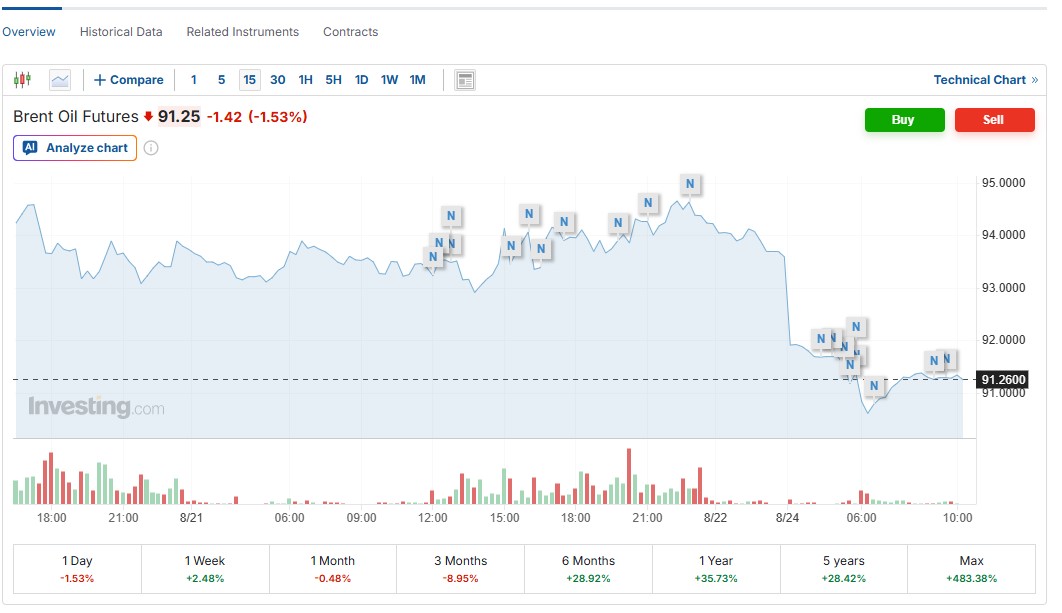Screen dimensions: 1062x613
Task: Open the Overview tab
Action: [x=28, y=32]
